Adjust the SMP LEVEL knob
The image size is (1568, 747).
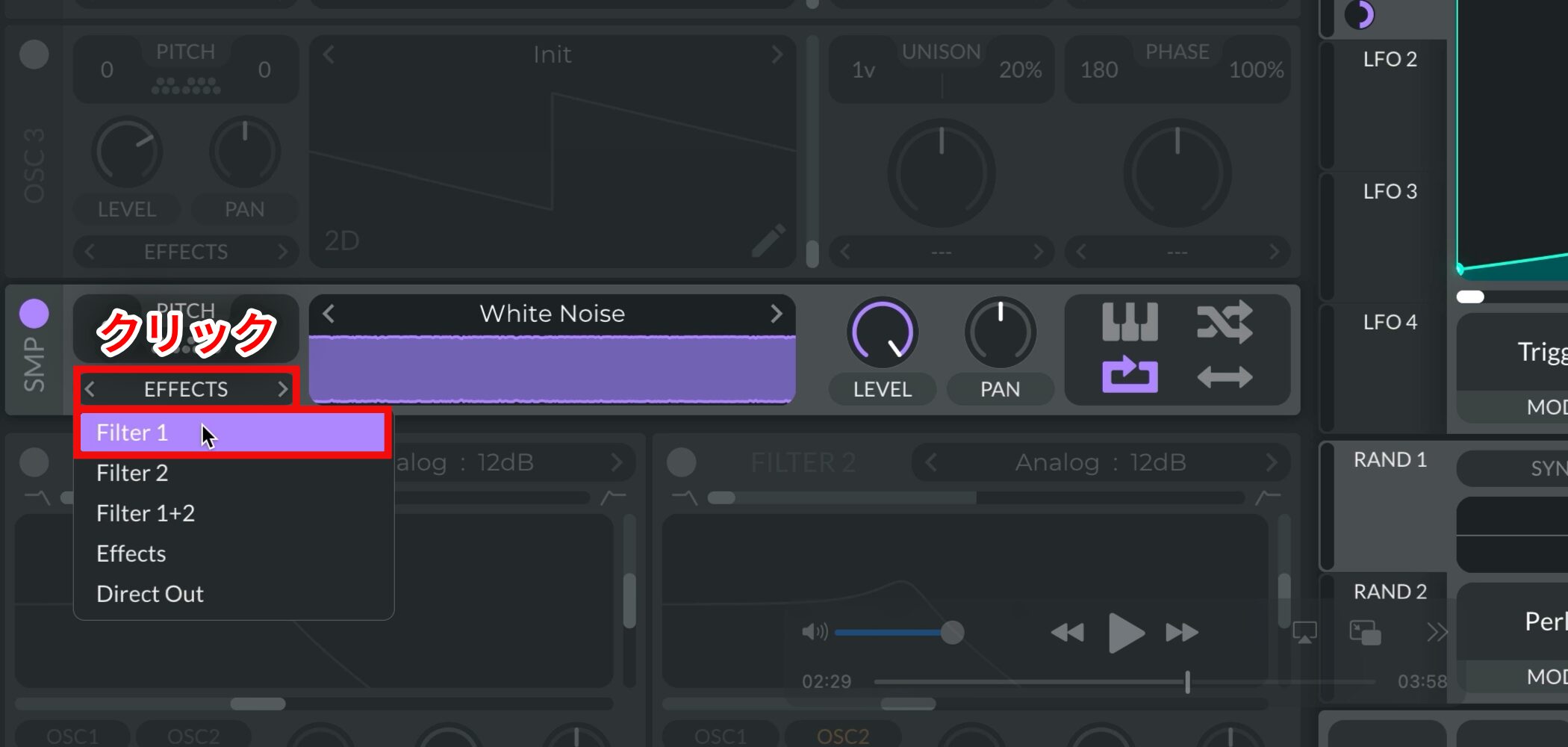(x=882, y=333)
